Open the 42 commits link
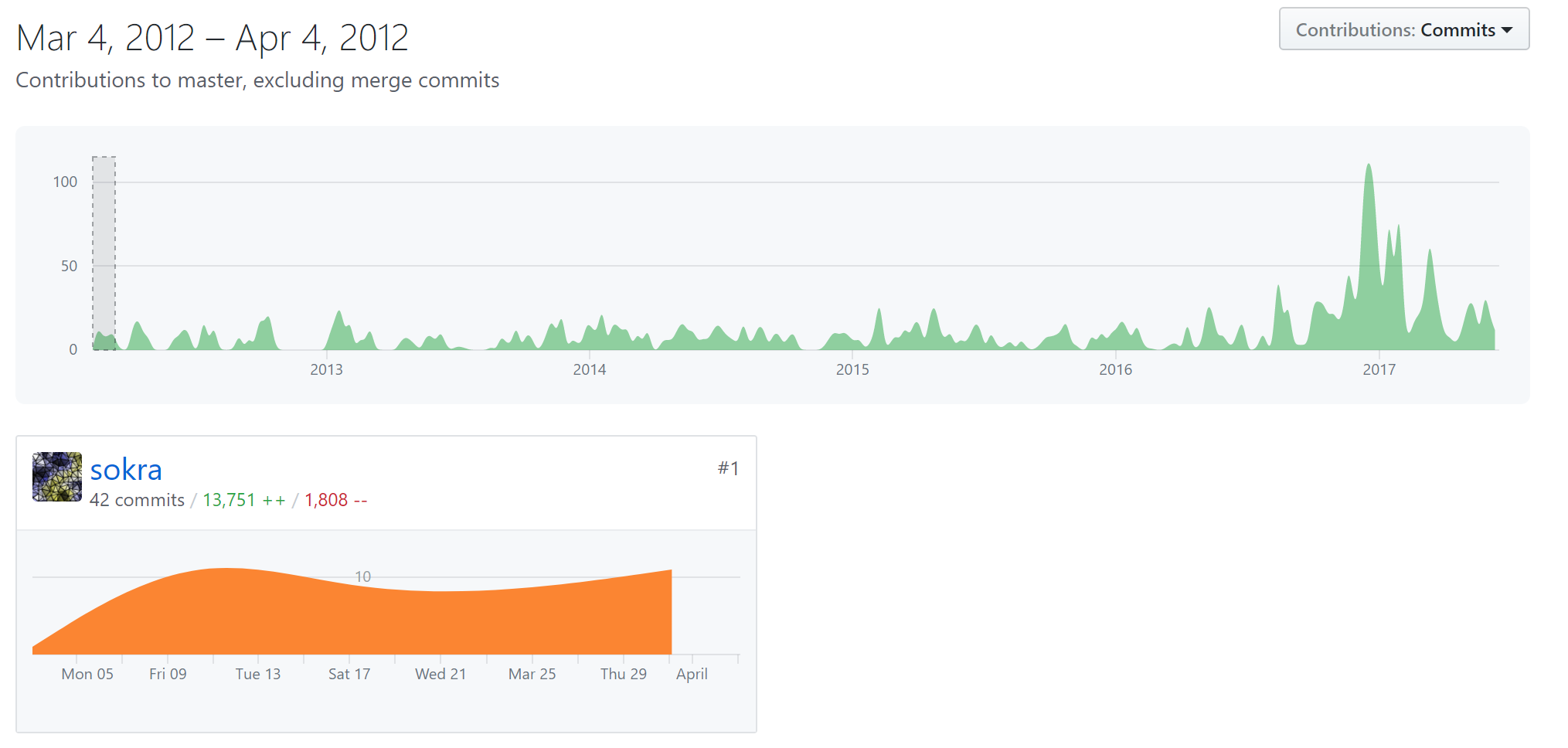The height and width of the screenshot is (748, 1568). pos(137,500)
